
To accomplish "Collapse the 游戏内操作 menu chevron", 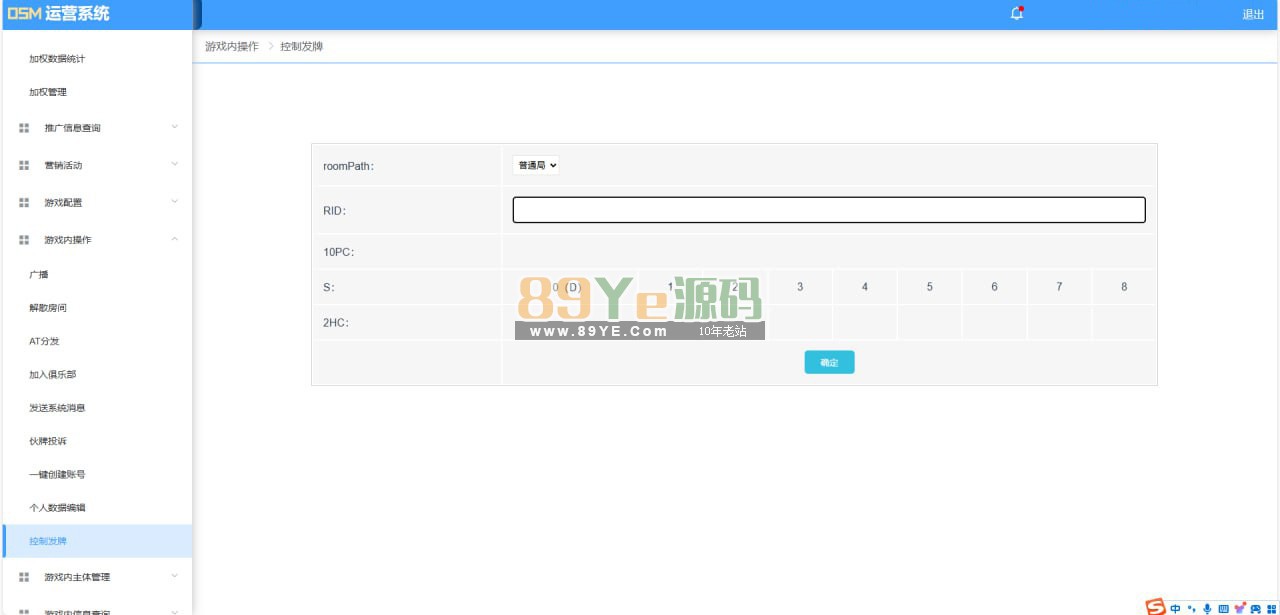I will pos(174,239).
